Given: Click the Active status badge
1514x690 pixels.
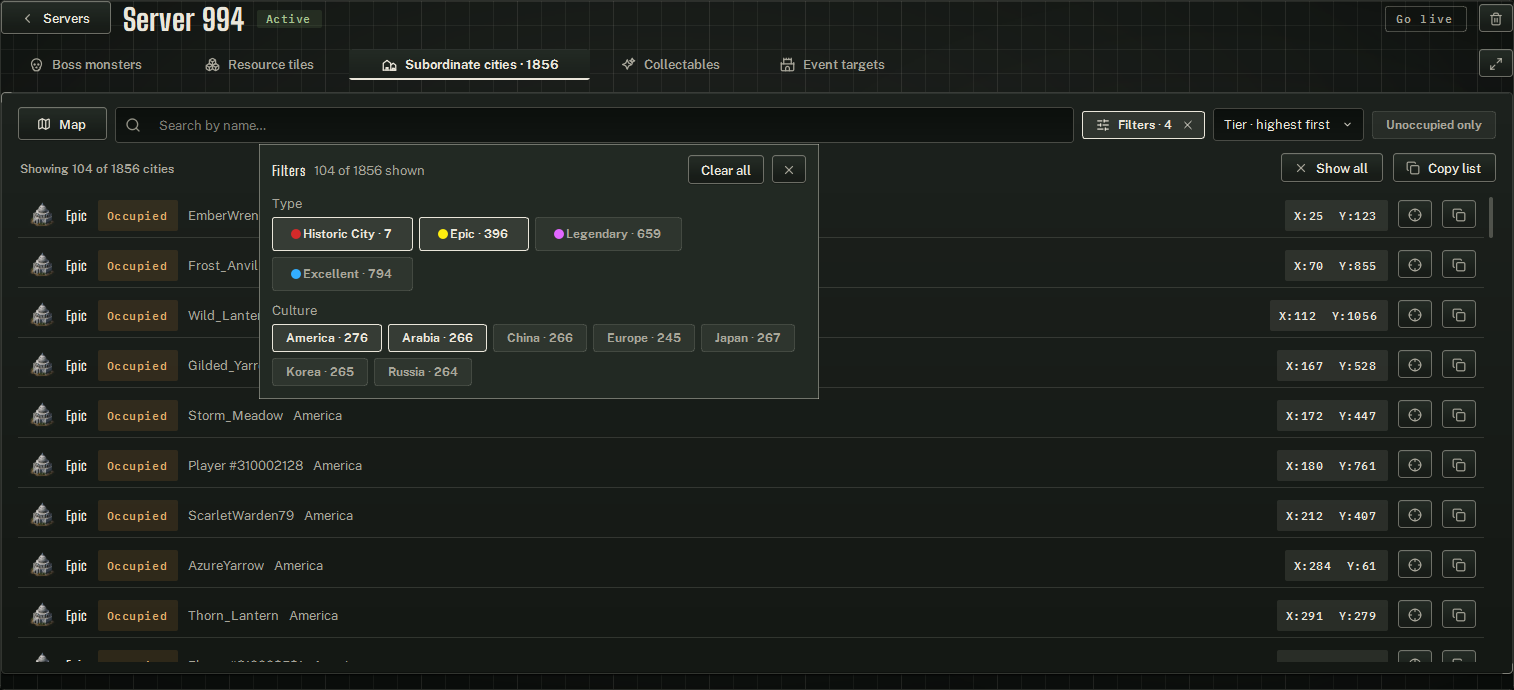Looking at the screenshot, I should [289, 19].
